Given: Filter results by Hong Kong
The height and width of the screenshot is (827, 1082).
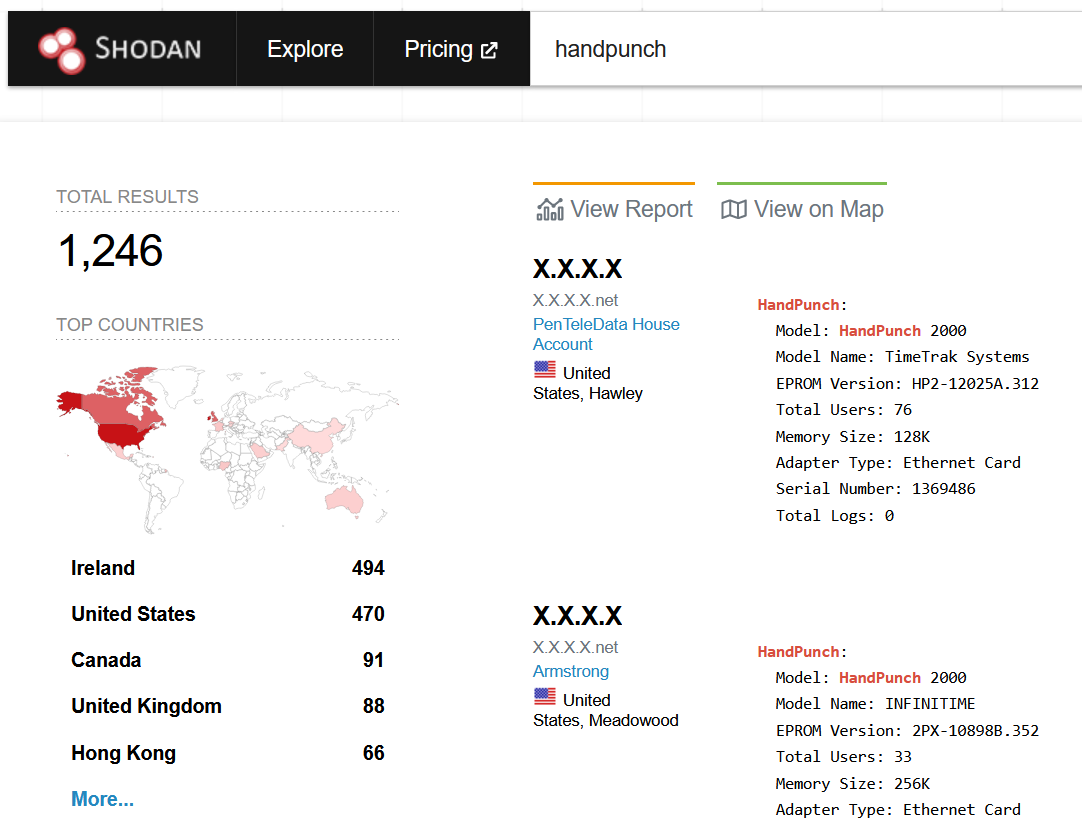Looking at the screenshot, I should [x=124, y=752].
